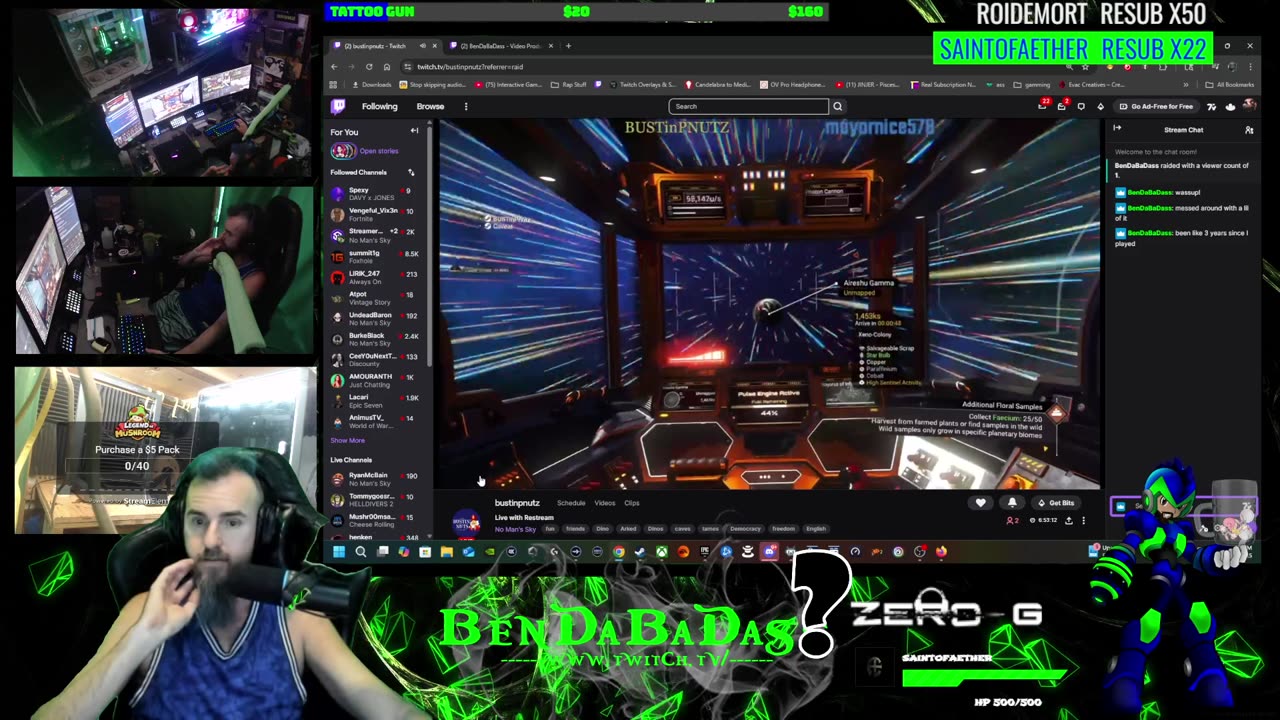Click the browser reload button
Viewport: 1280px width, 720px height.
tap(368, 66)
